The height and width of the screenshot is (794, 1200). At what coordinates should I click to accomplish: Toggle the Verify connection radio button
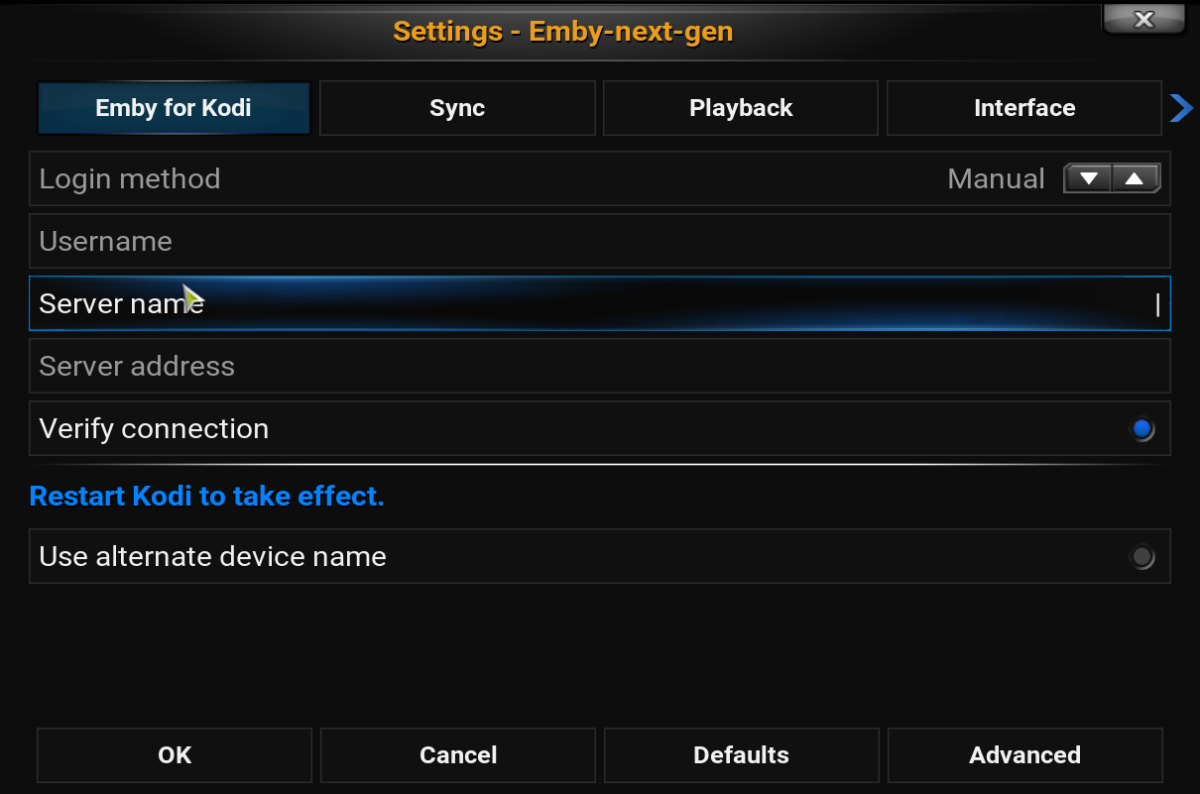click(1141, 430)
